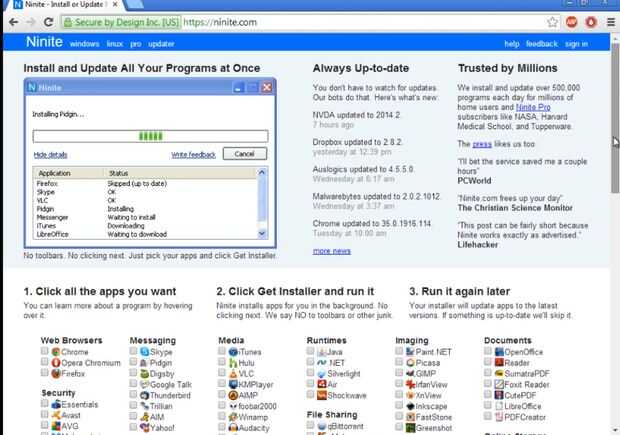Click the Java icon under Runtimes
620x435 pixels.
(x=321, y=352)
